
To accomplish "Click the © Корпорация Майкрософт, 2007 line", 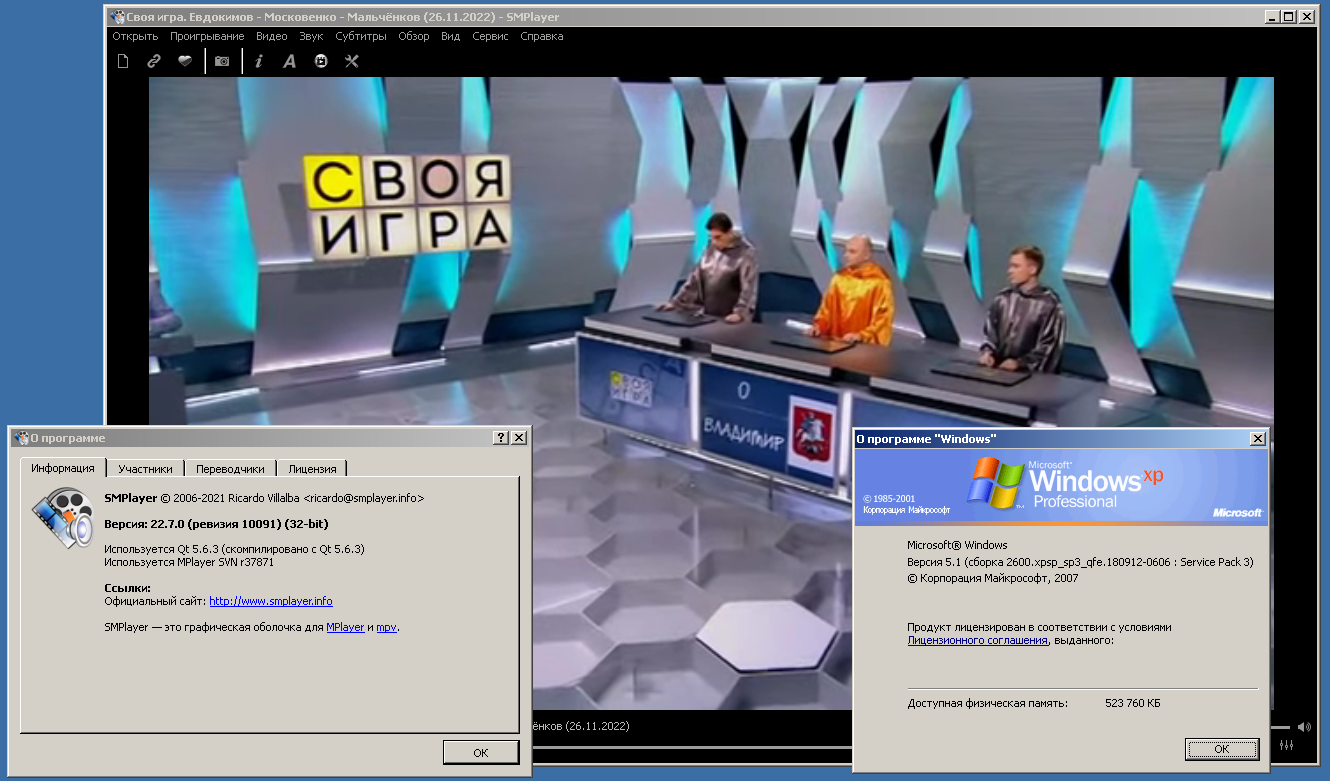I will click(x=992, y=578).
